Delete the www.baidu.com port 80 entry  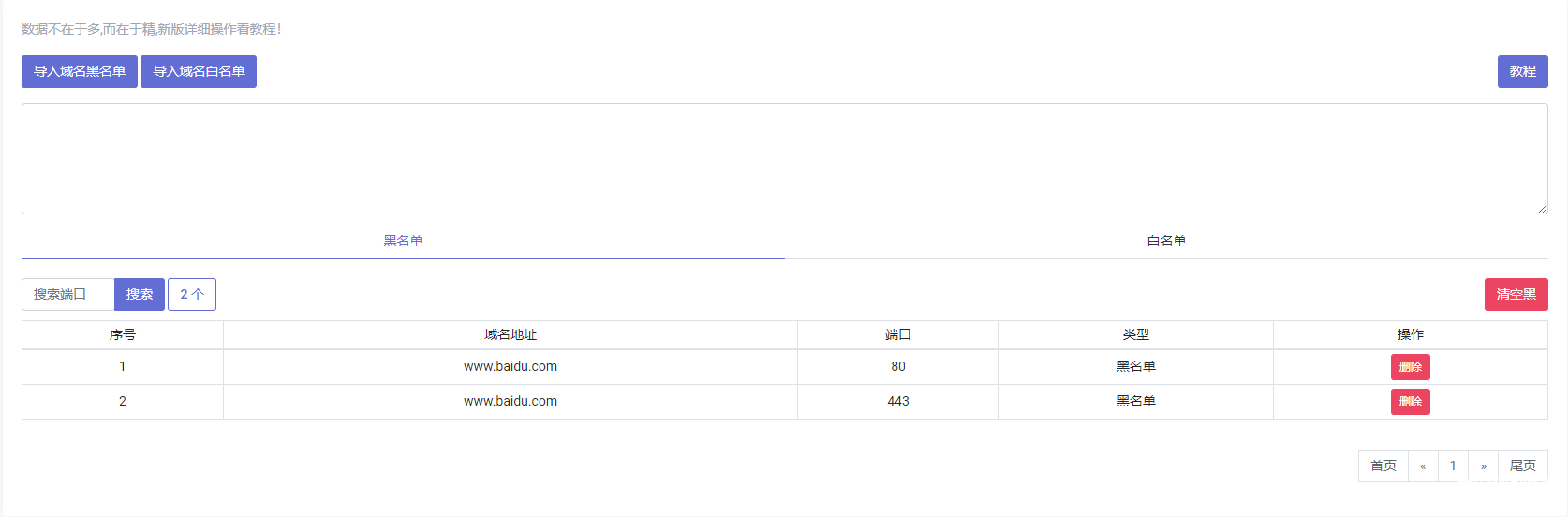pyautogui.click(x=1410, y=367)
